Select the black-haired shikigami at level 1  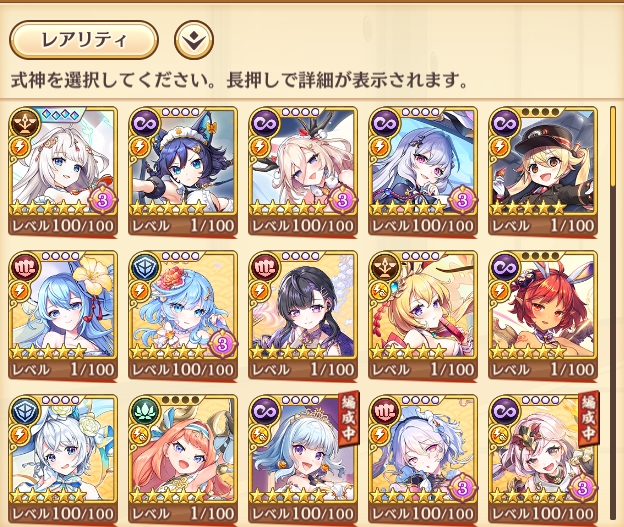pos(303,316)
